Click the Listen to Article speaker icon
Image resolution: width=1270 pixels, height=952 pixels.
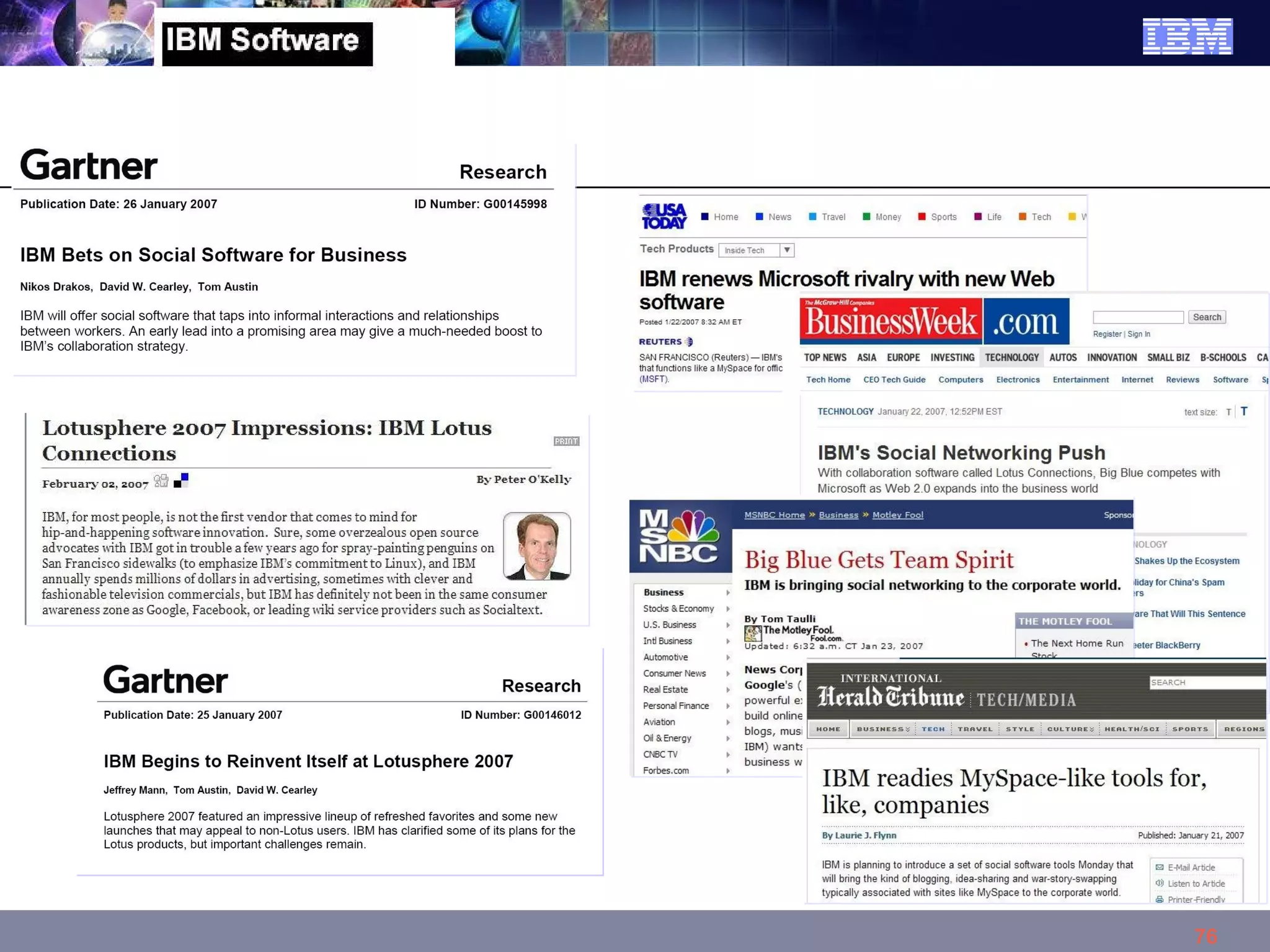click(1159, 883)
